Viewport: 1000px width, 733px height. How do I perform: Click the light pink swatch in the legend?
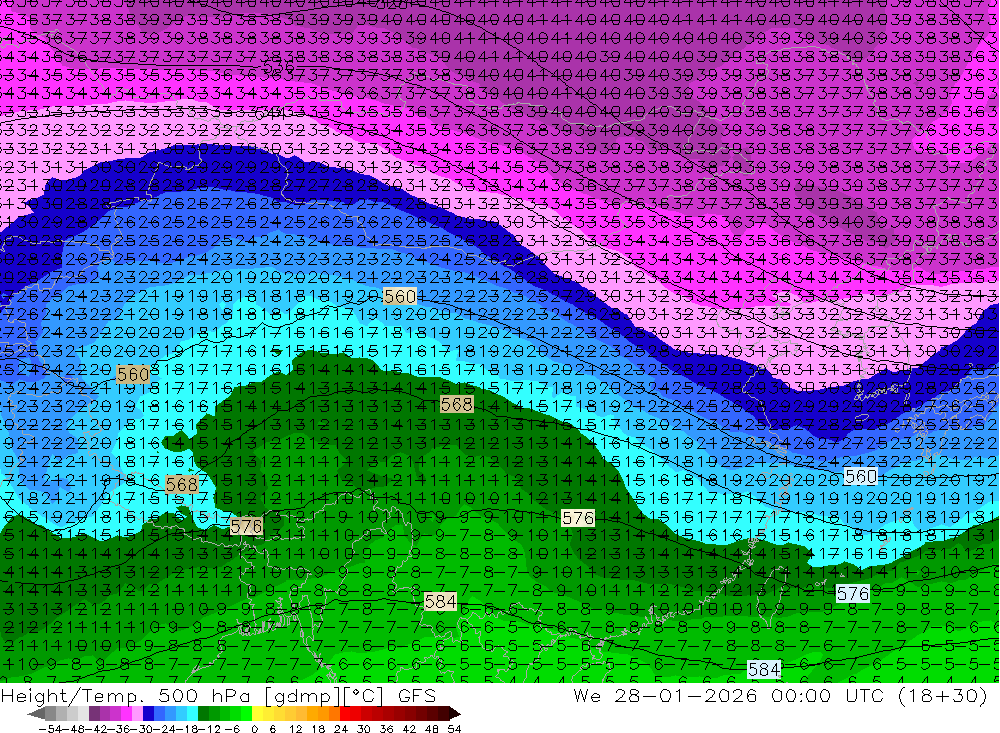(137, 713)
